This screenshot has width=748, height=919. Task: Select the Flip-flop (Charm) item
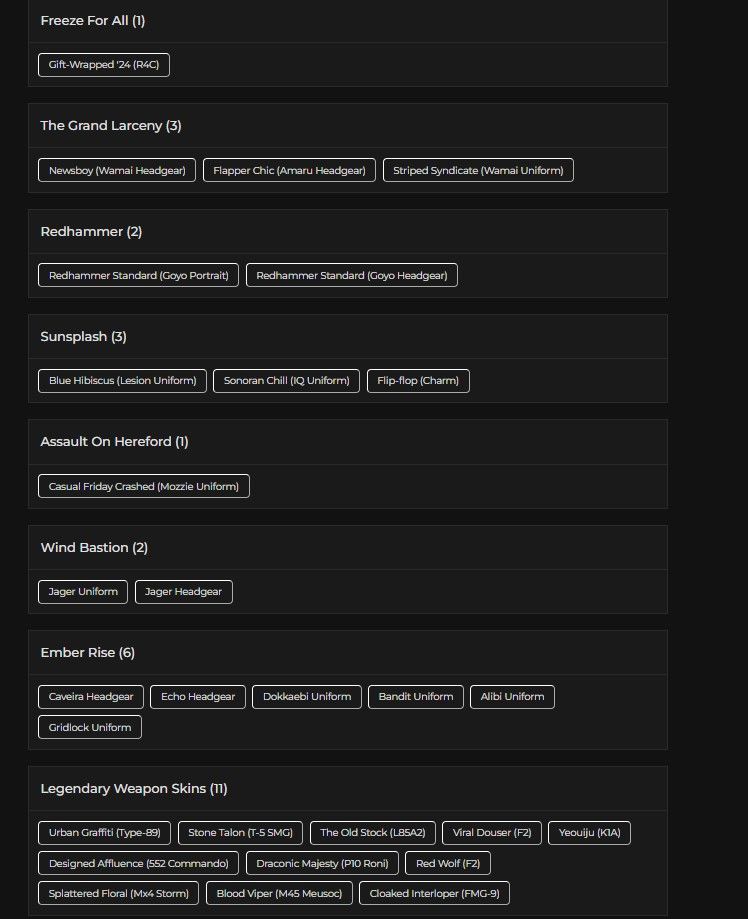pos(418,381)
